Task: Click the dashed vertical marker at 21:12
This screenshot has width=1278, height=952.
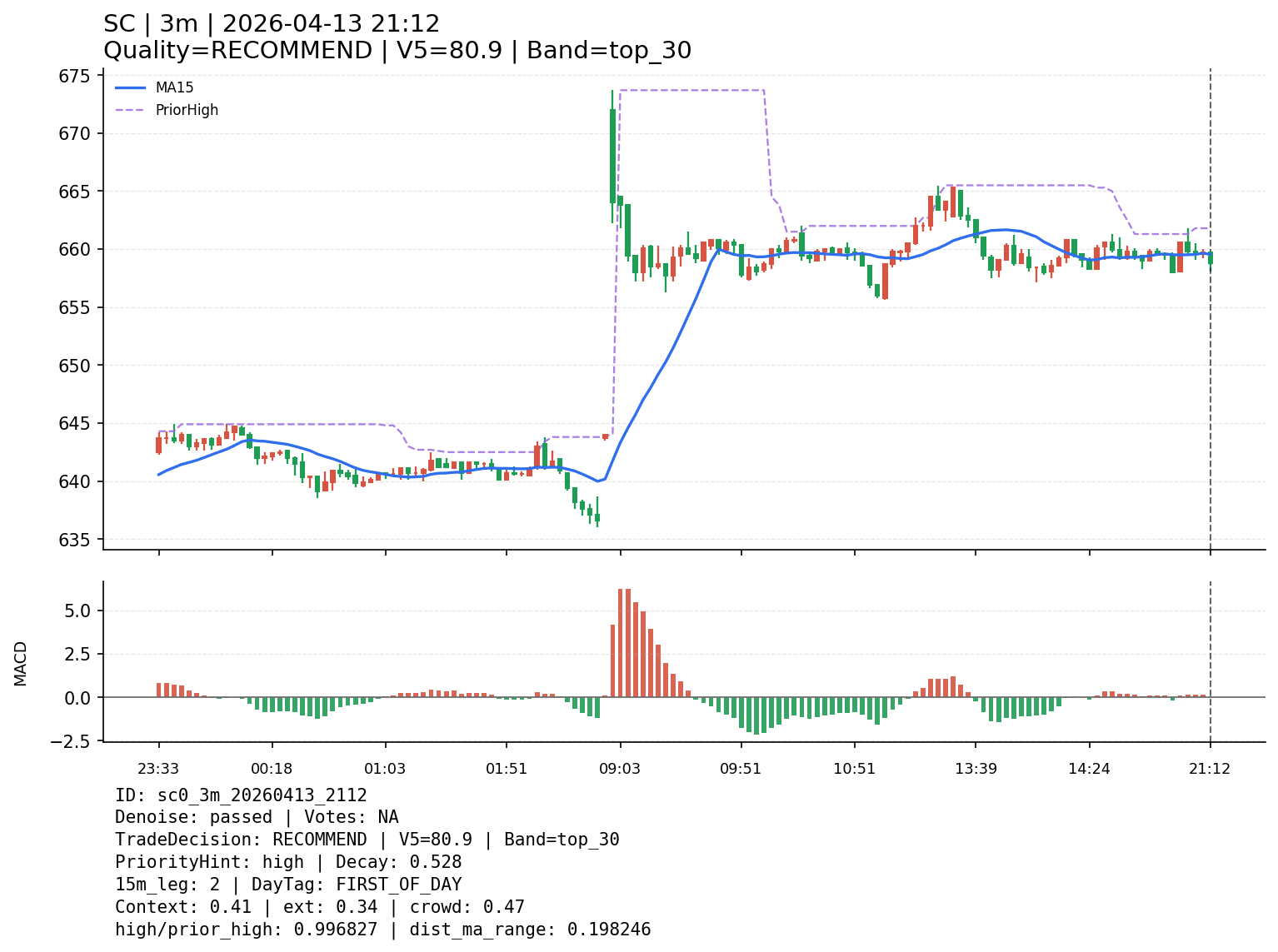Action: click(x=1210, y=333)
